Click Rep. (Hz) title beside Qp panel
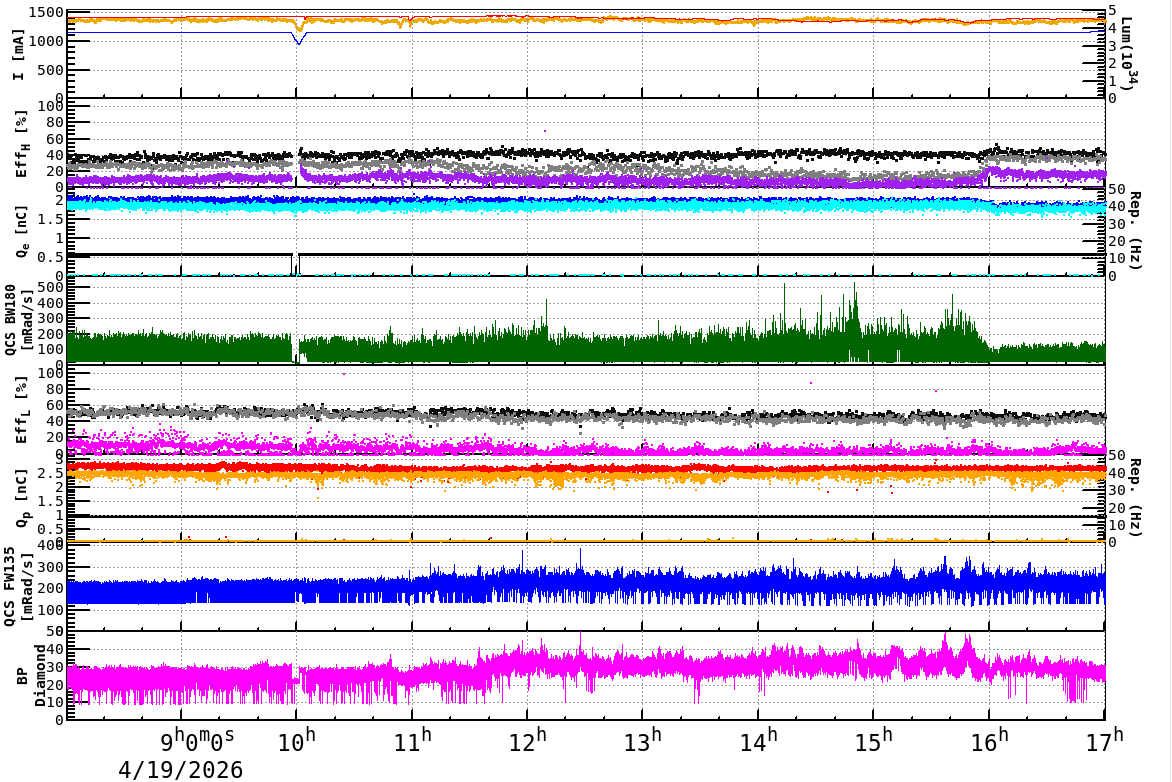 1134,497
